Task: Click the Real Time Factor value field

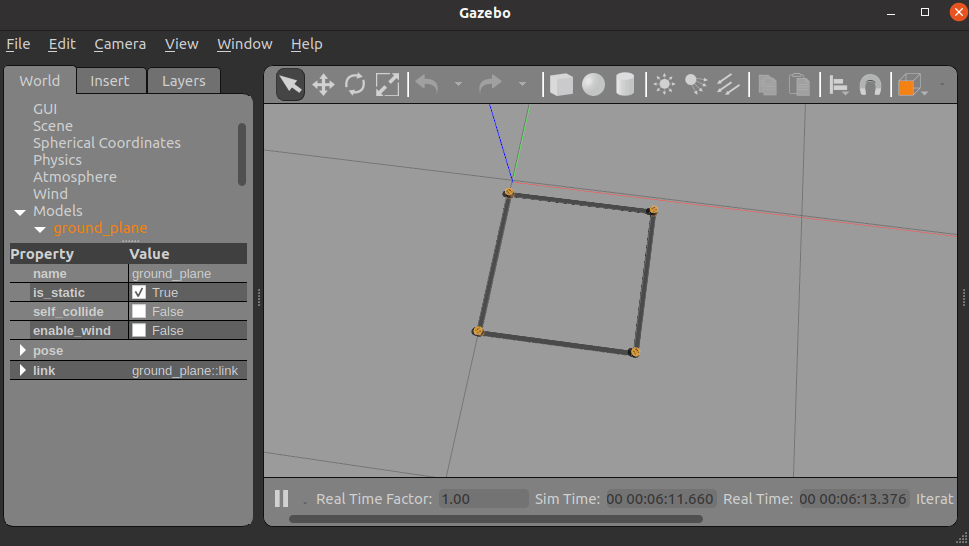Action: pos(483,499)
